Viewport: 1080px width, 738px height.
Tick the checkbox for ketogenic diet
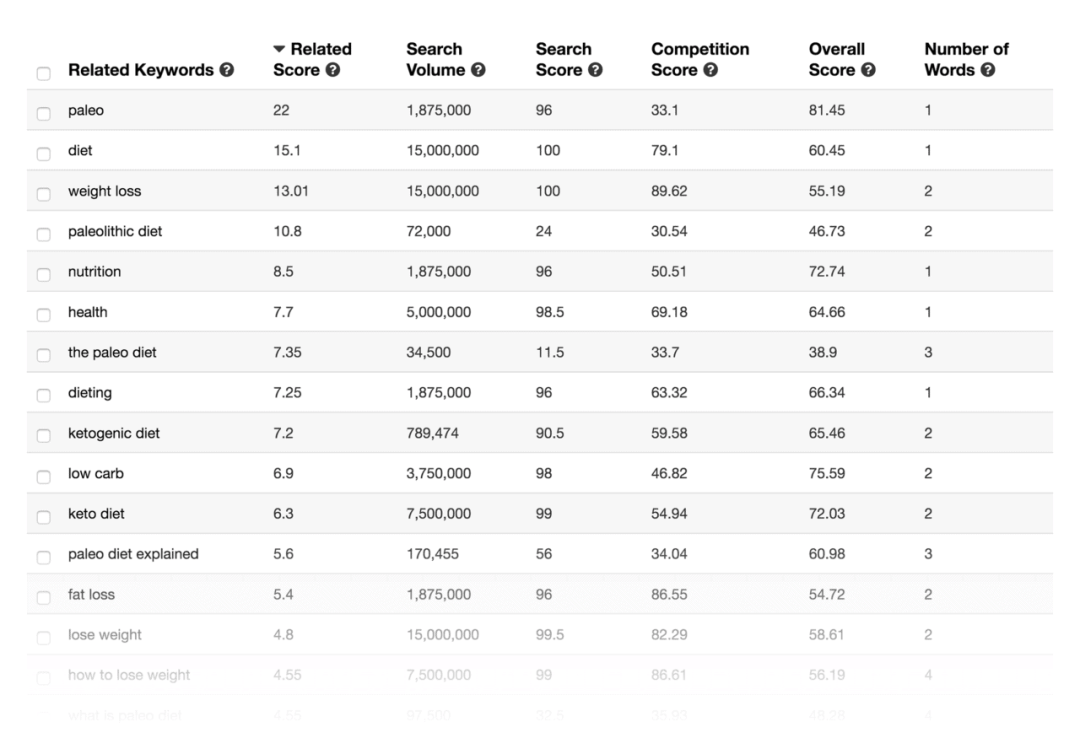pos(43,435)
